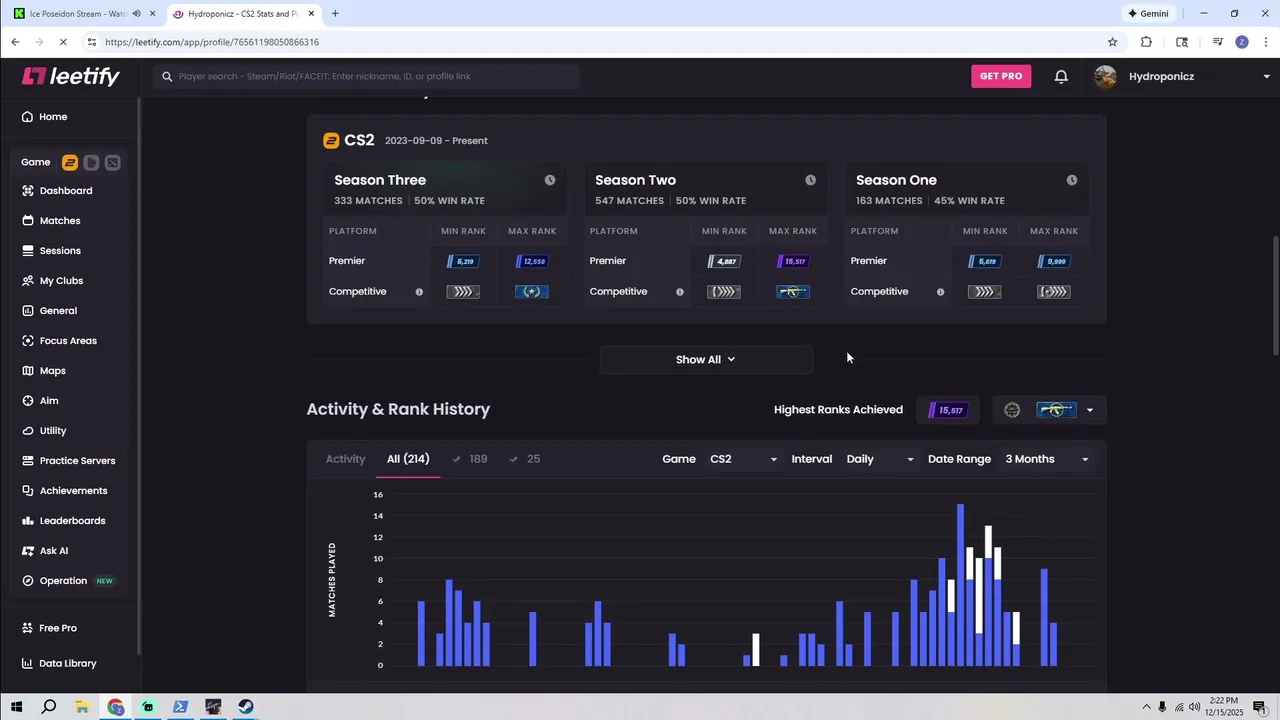
Task: Open Data Library in the sidebar
Action: [67, 663]
